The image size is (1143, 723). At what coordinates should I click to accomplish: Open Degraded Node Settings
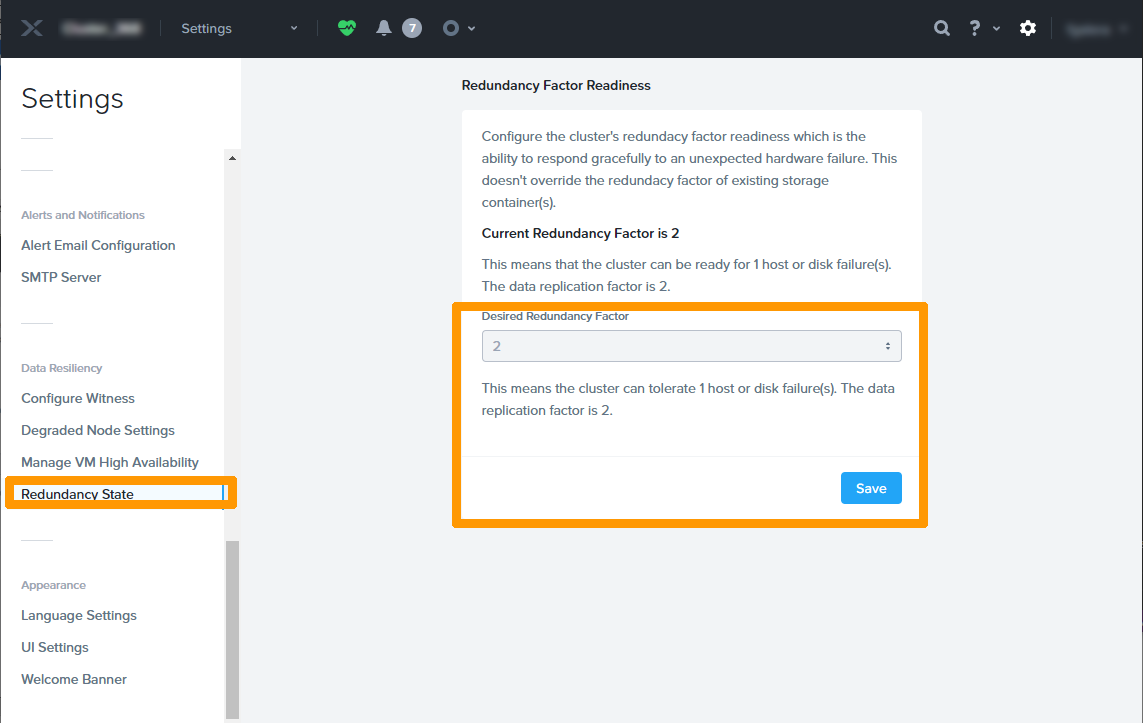[x=98, y=430]
